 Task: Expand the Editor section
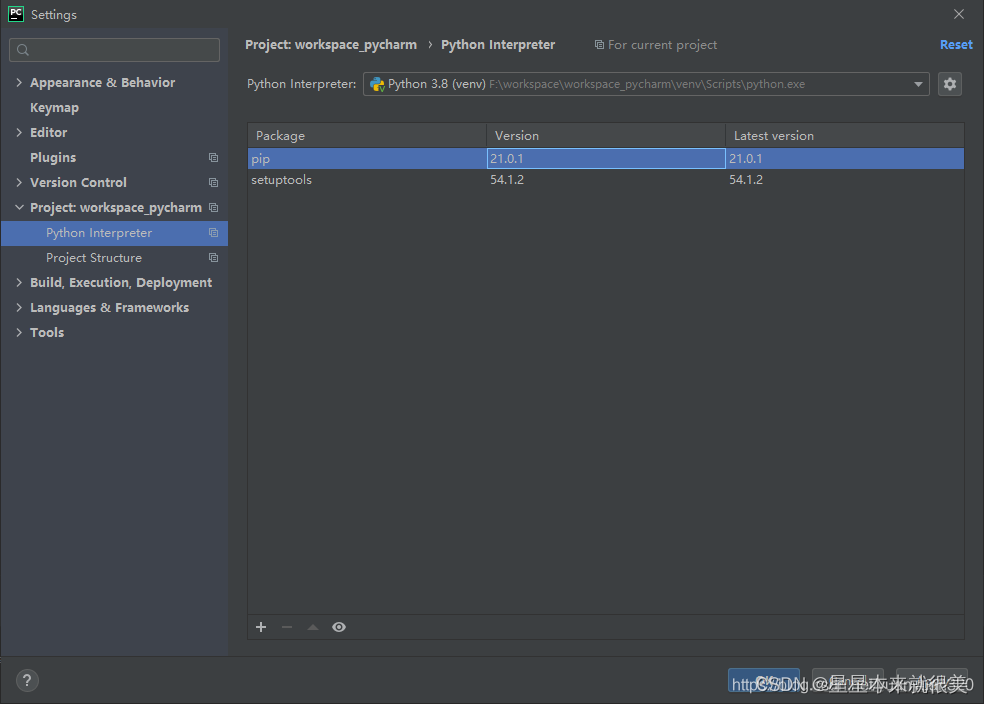[19, 132]
